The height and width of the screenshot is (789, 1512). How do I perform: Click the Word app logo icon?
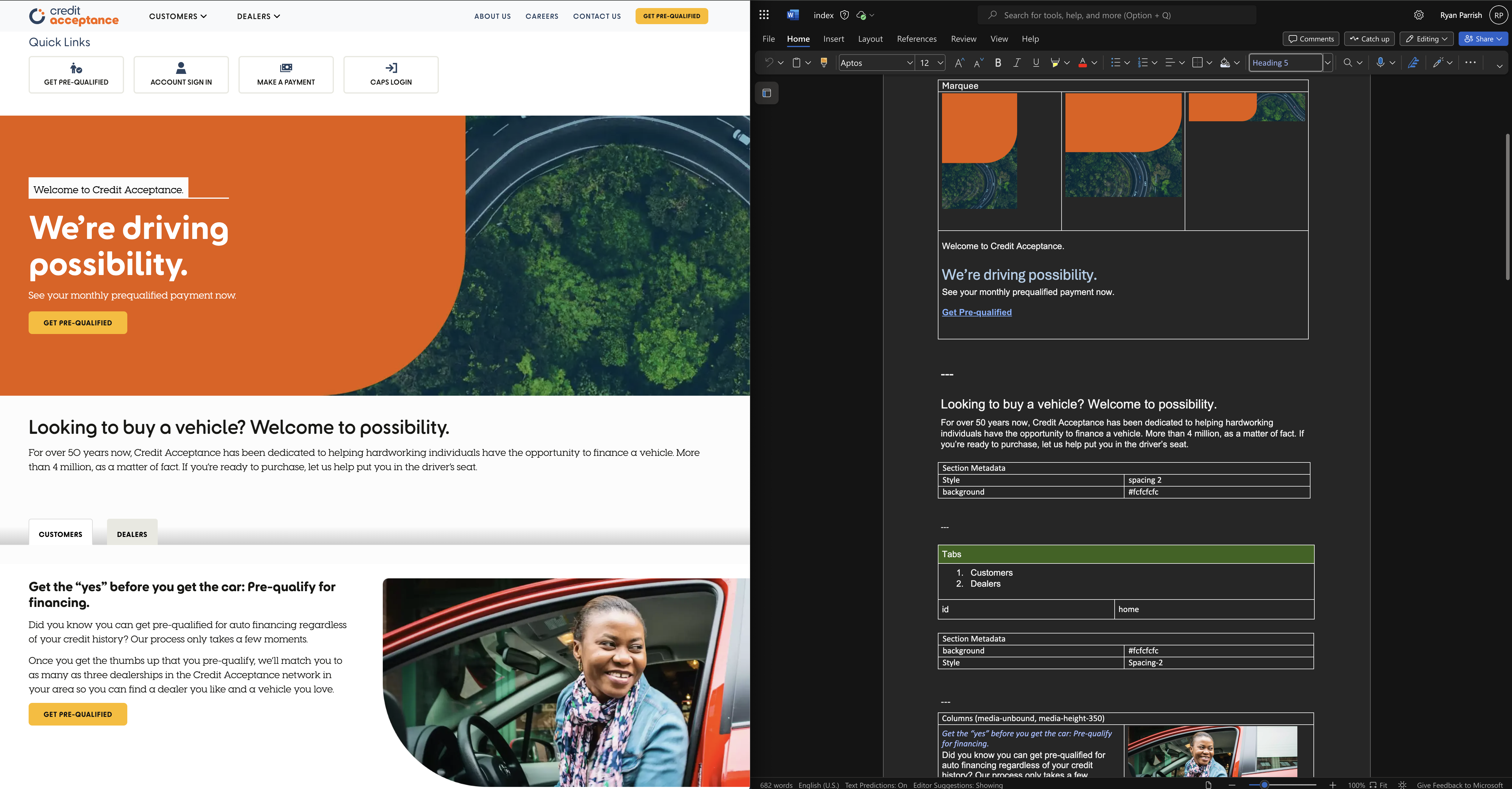pyautogui.click(x=792, y=15)
